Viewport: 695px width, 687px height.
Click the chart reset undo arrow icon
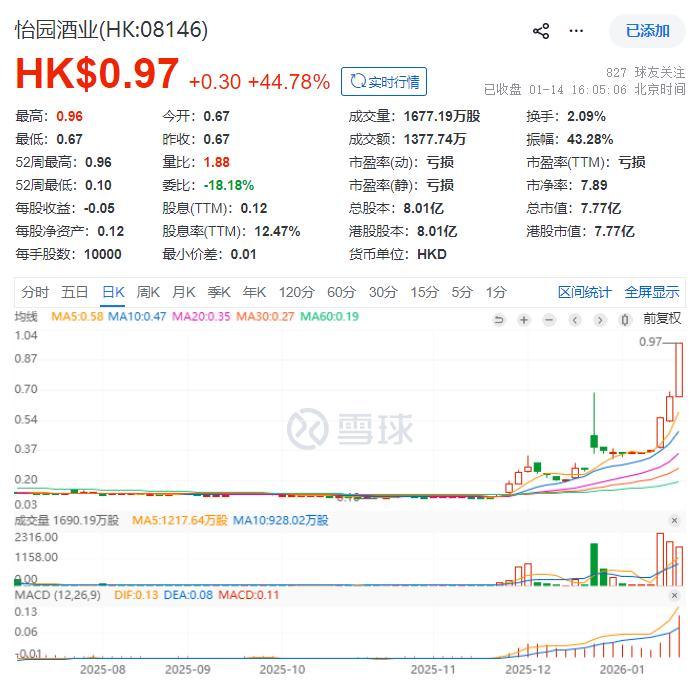pos(499,320)
